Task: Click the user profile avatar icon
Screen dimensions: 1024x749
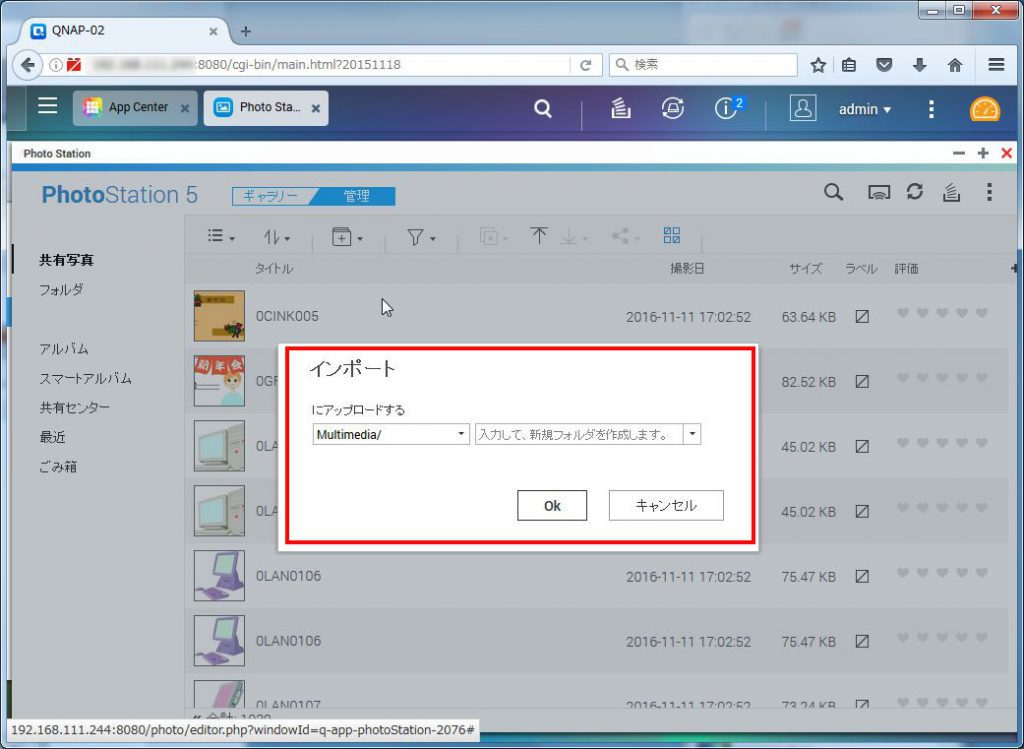Action: pyautogui.click(x=803, y=108)
